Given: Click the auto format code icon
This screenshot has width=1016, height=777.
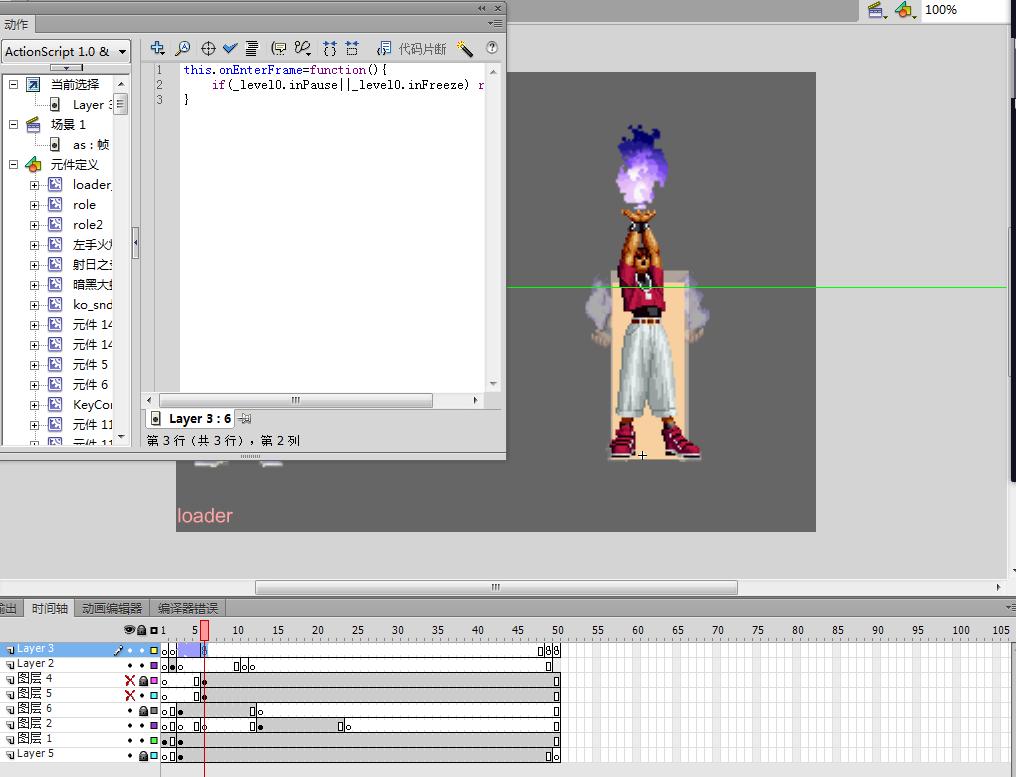Looking at the screenshot, I should click(252, 48).
